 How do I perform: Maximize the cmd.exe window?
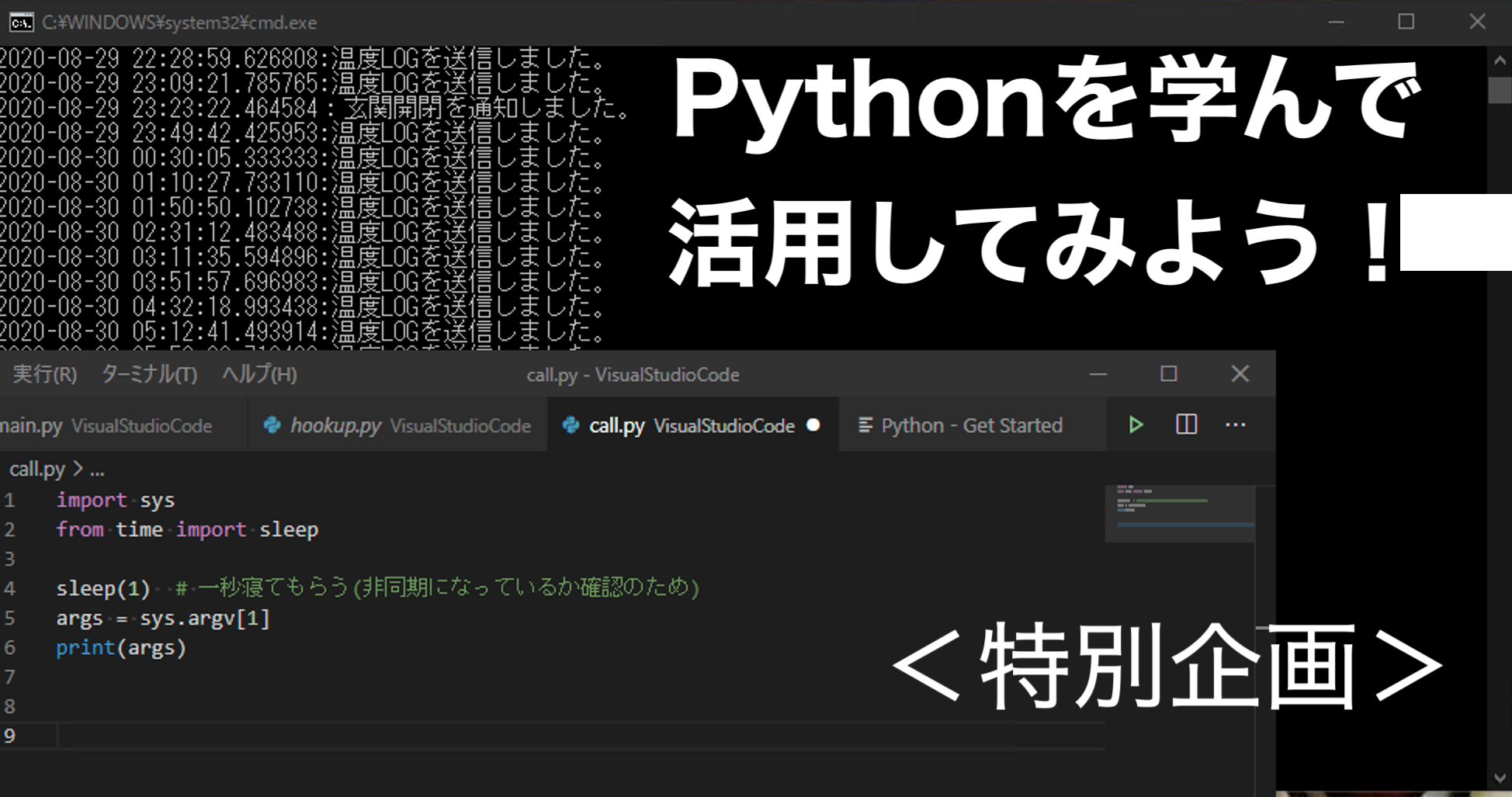click(1406, 22)
